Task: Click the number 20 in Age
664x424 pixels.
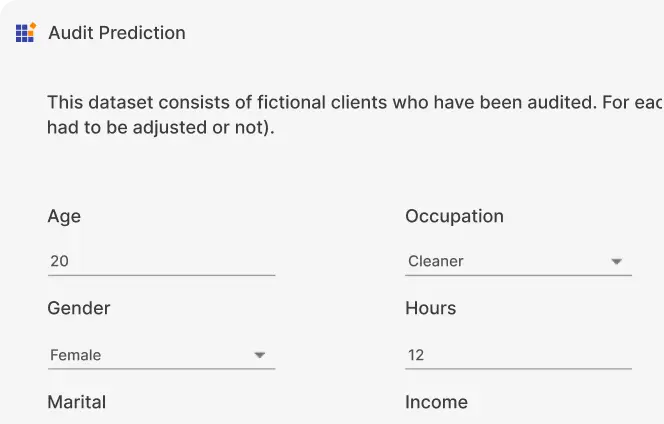Action: point(59,261)
